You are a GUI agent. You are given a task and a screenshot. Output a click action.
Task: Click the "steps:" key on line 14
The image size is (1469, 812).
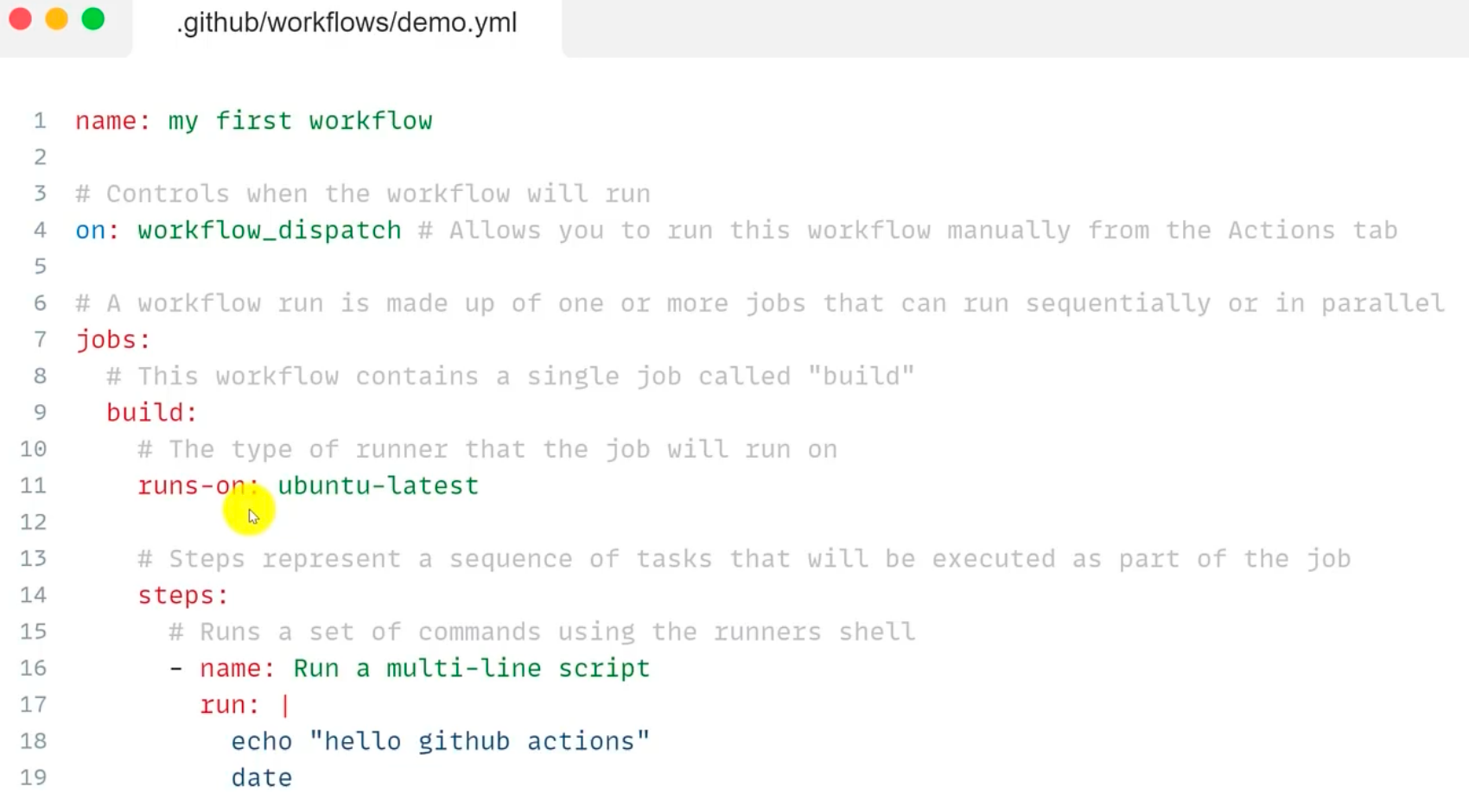click(182, 595)
